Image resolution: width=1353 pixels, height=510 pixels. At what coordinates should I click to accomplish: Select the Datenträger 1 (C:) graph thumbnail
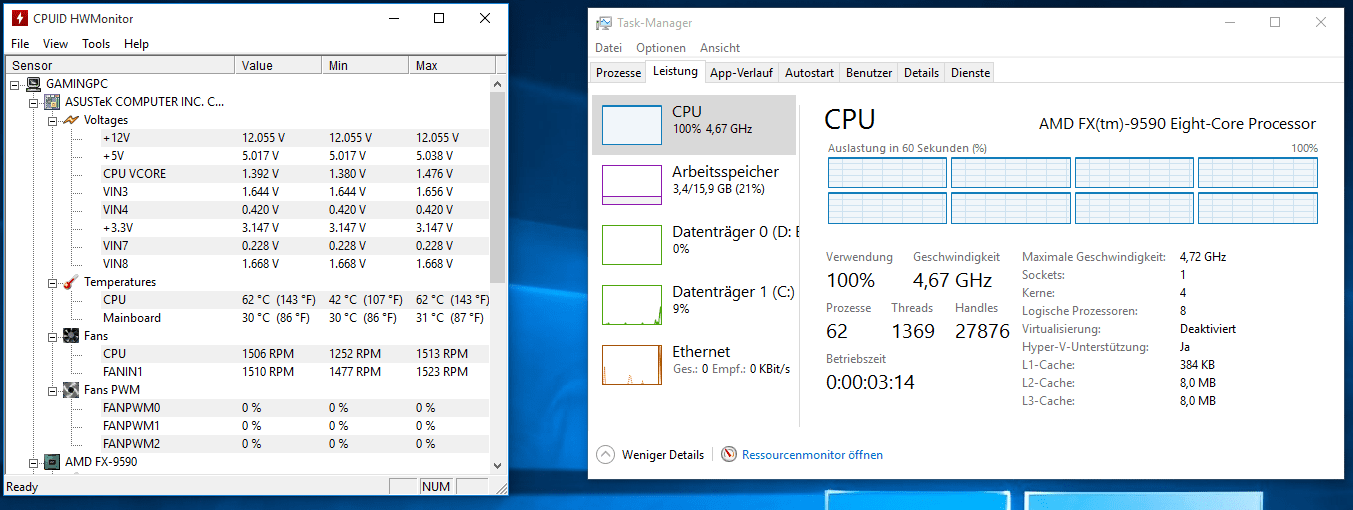point(631,305)
